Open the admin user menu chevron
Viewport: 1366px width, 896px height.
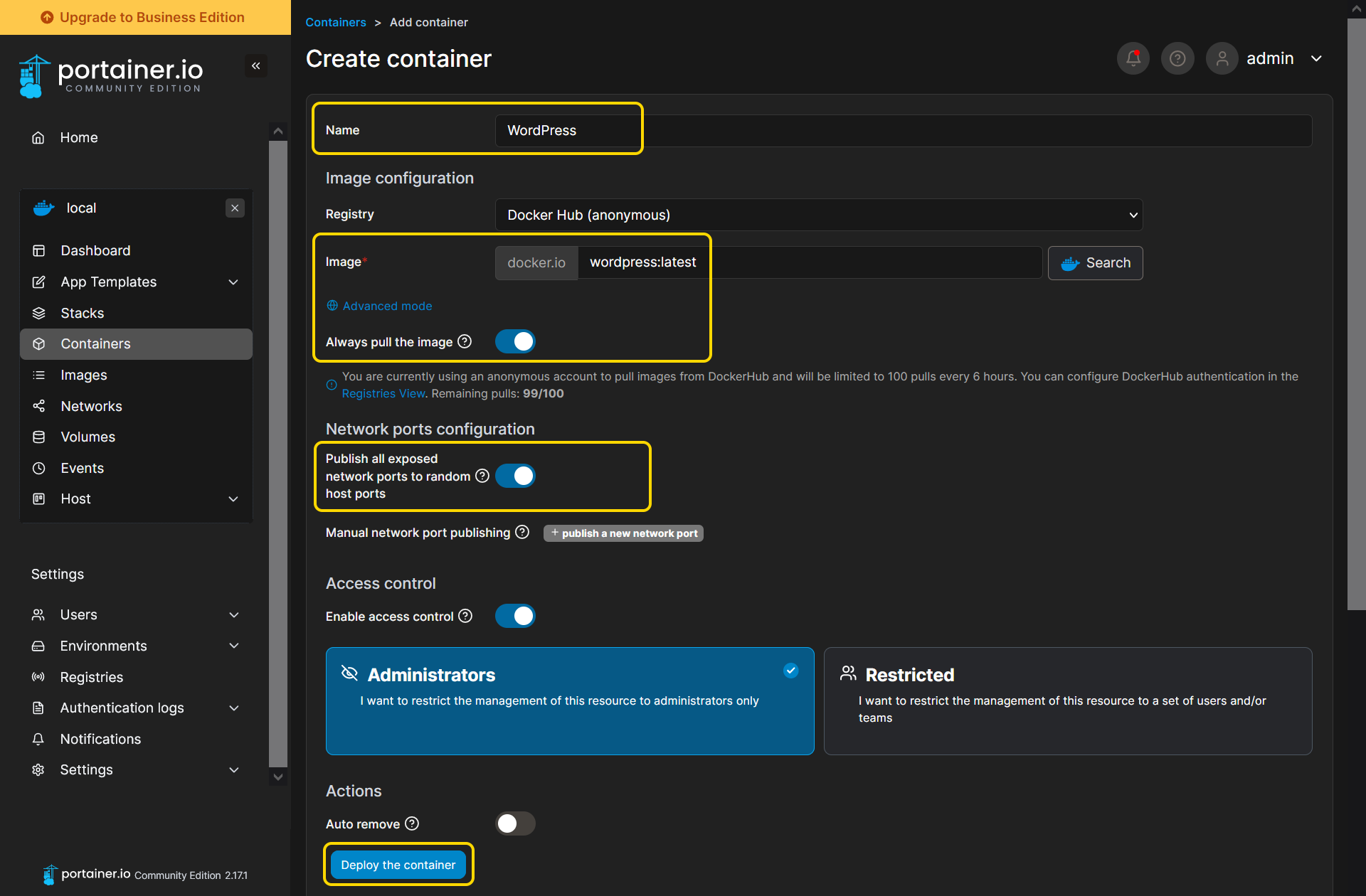1317,58
